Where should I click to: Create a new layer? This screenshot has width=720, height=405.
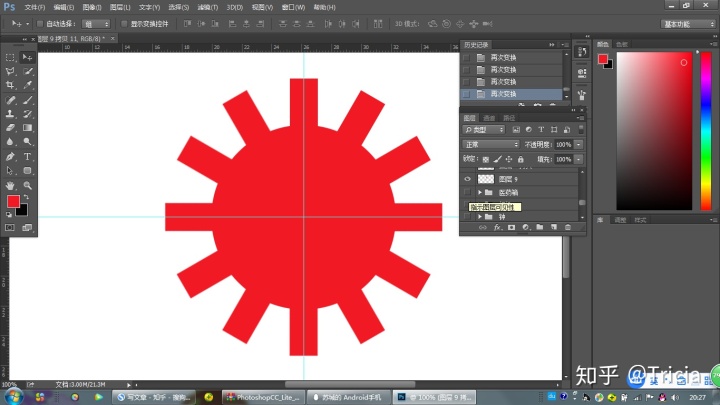pyautogui.click(x=554, y=227)
